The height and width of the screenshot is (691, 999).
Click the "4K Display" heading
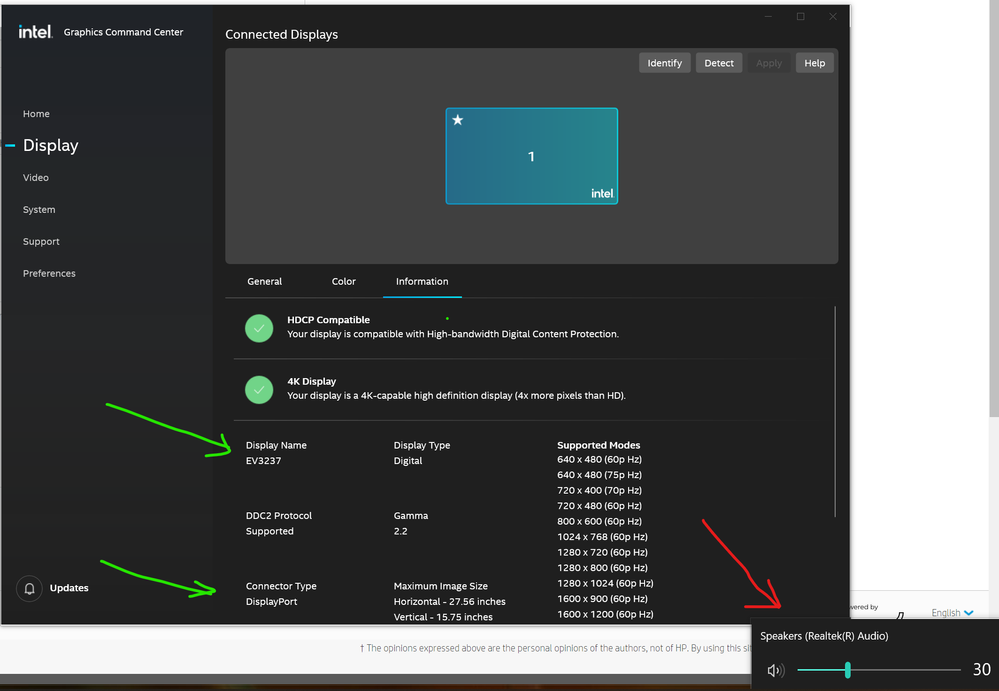(312, 381)
